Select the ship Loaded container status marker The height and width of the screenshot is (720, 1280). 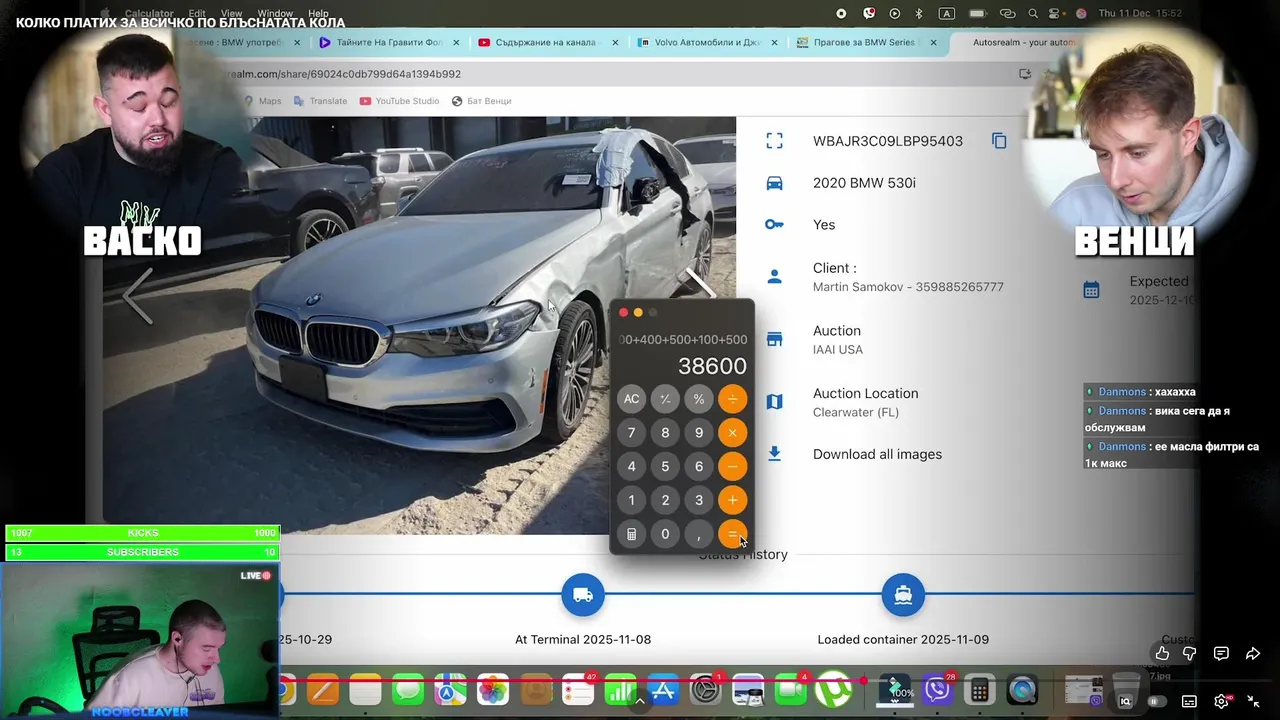click(903, 595)
